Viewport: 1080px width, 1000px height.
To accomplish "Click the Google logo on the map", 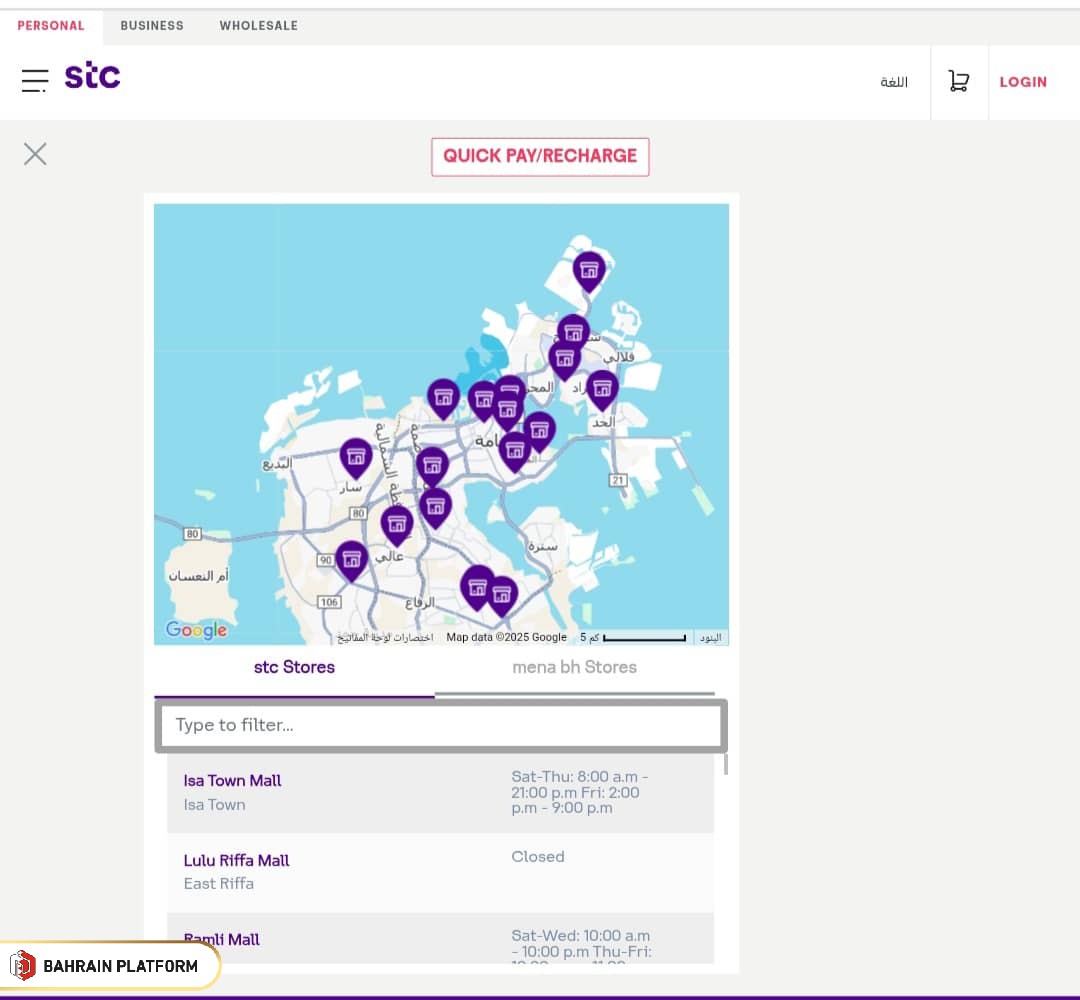I will tap(196, 630).
